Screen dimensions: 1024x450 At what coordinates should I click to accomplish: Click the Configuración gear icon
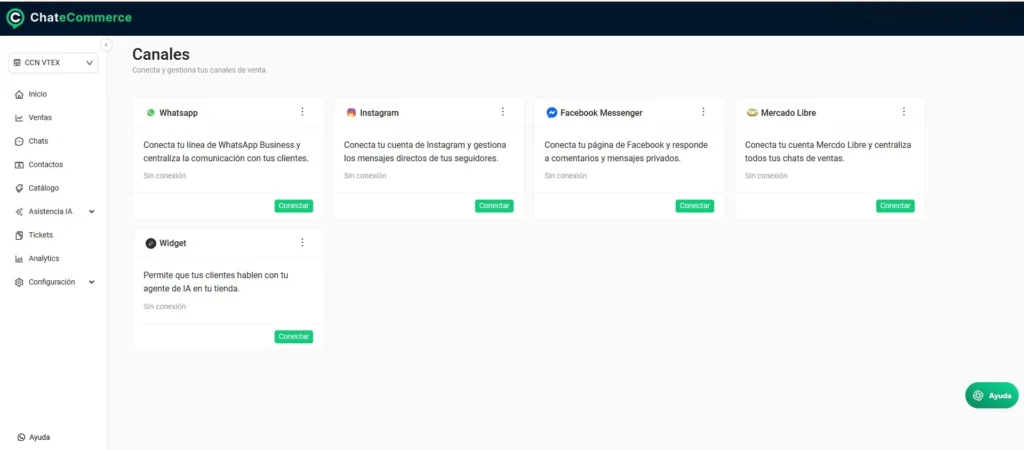point(19,283)
